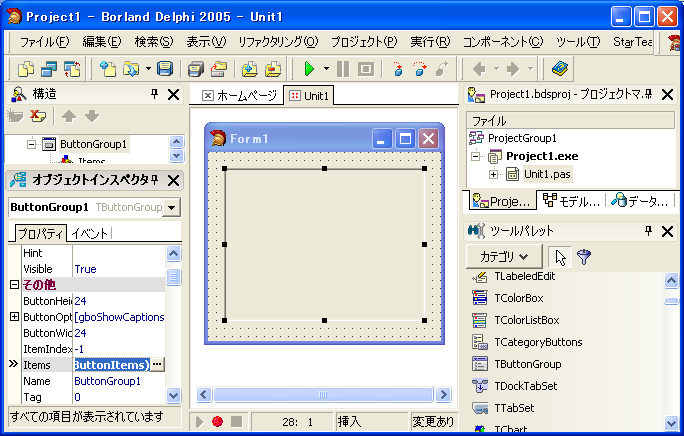Open the プロジェクト(P) menu
The image size is (684, 436).
364,42
